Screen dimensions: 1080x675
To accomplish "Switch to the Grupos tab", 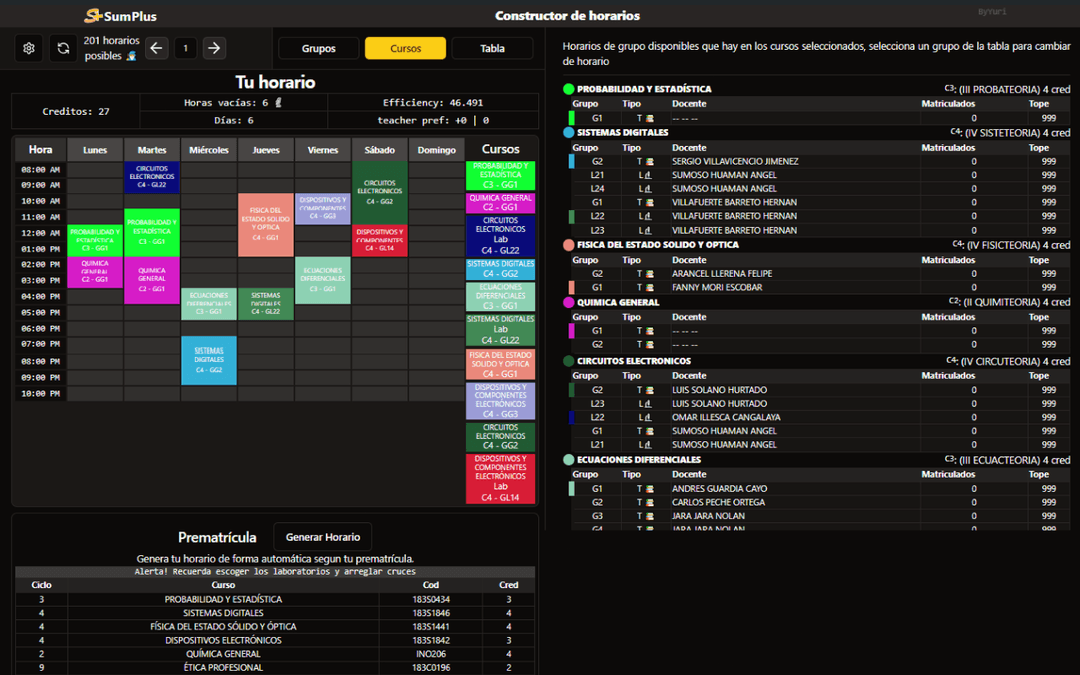I will click(x=318, y=48).
